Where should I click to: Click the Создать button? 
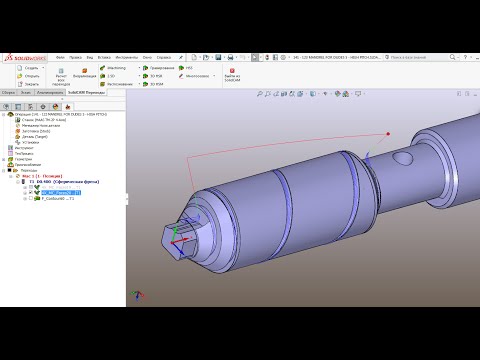28,68
